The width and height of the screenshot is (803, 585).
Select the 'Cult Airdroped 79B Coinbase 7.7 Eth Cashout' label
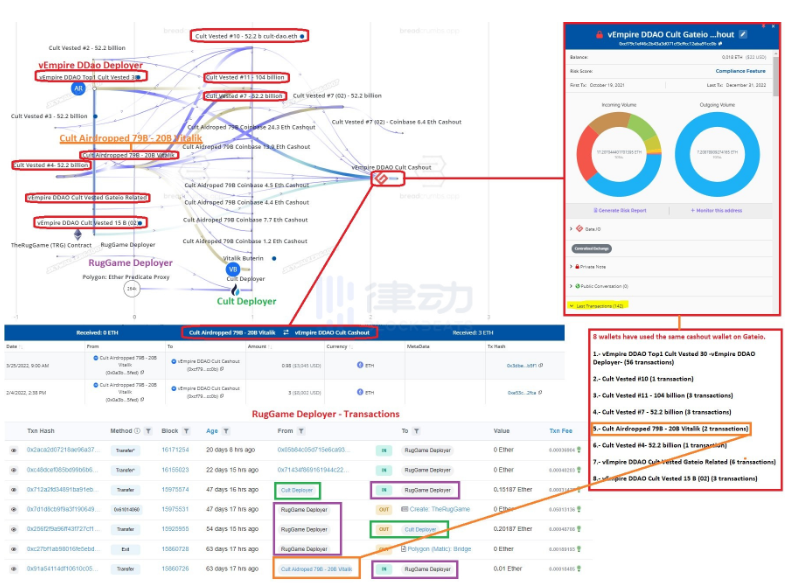click(x=245, y=220)
